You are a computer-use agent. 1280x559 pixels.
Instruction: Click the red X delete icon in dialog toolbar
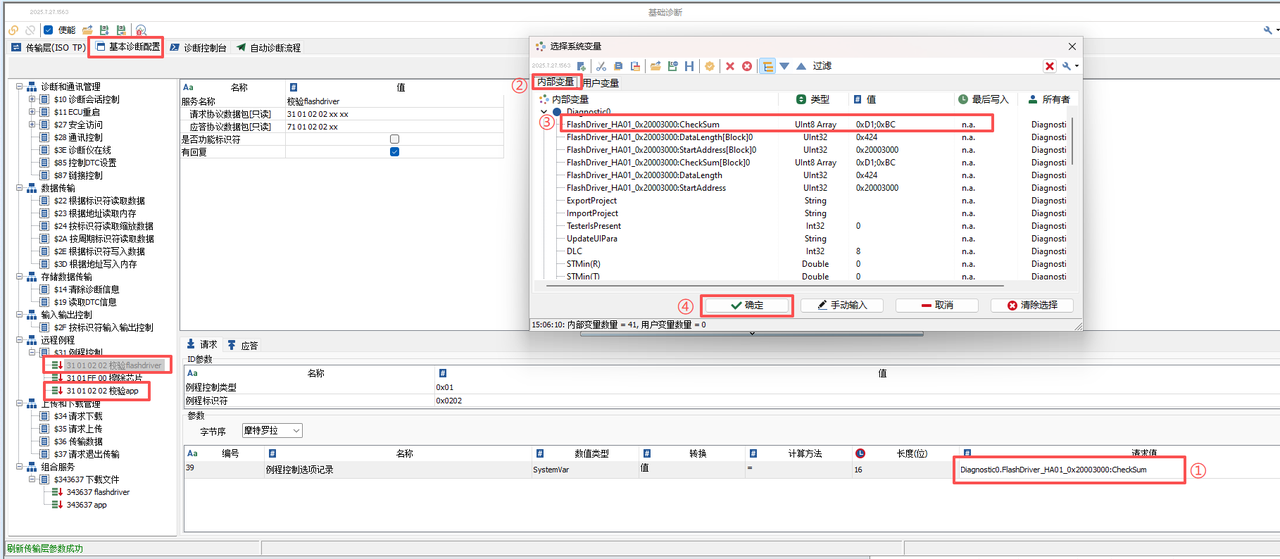[730, 66]
